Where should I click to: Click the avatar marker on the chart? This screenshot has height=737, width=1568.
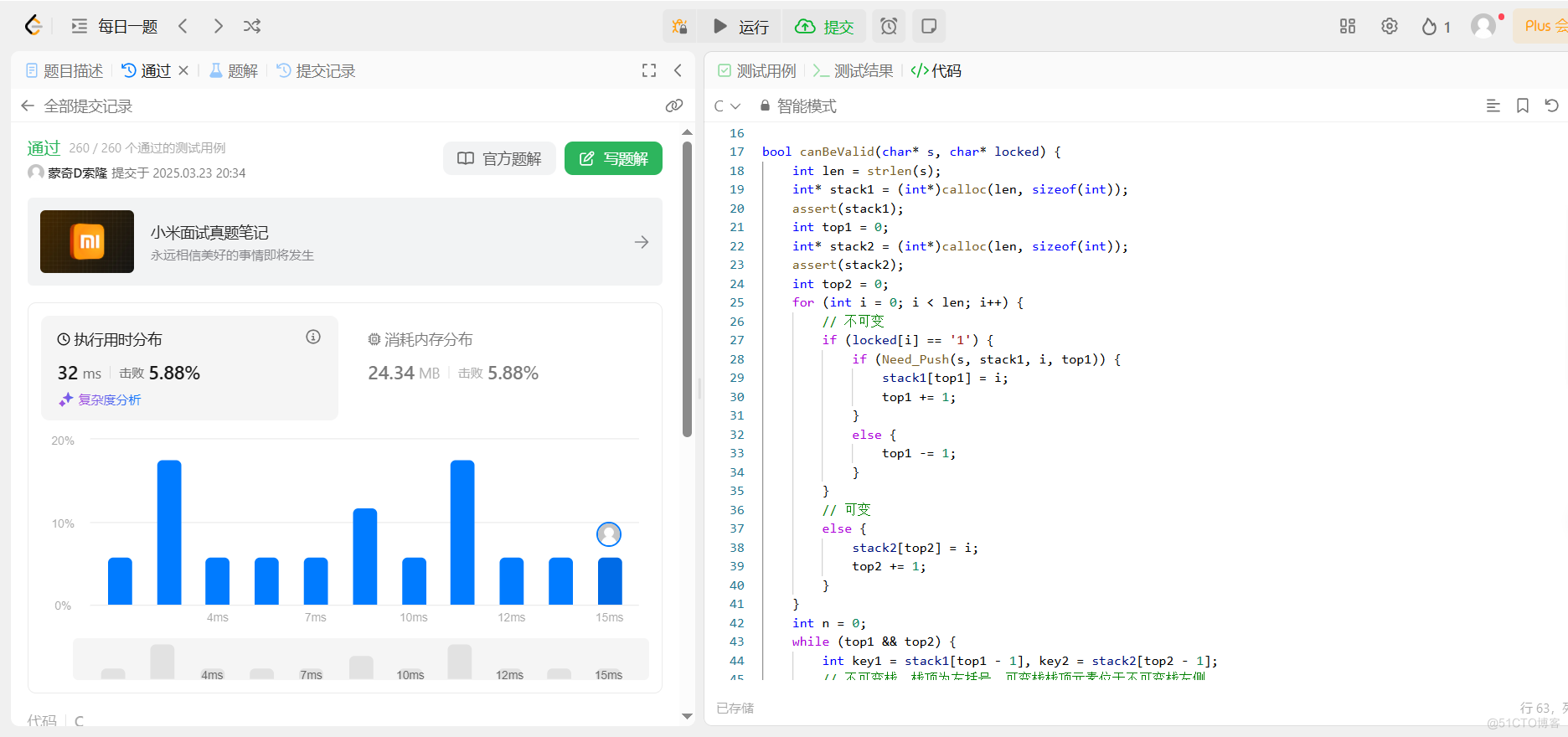609,533
